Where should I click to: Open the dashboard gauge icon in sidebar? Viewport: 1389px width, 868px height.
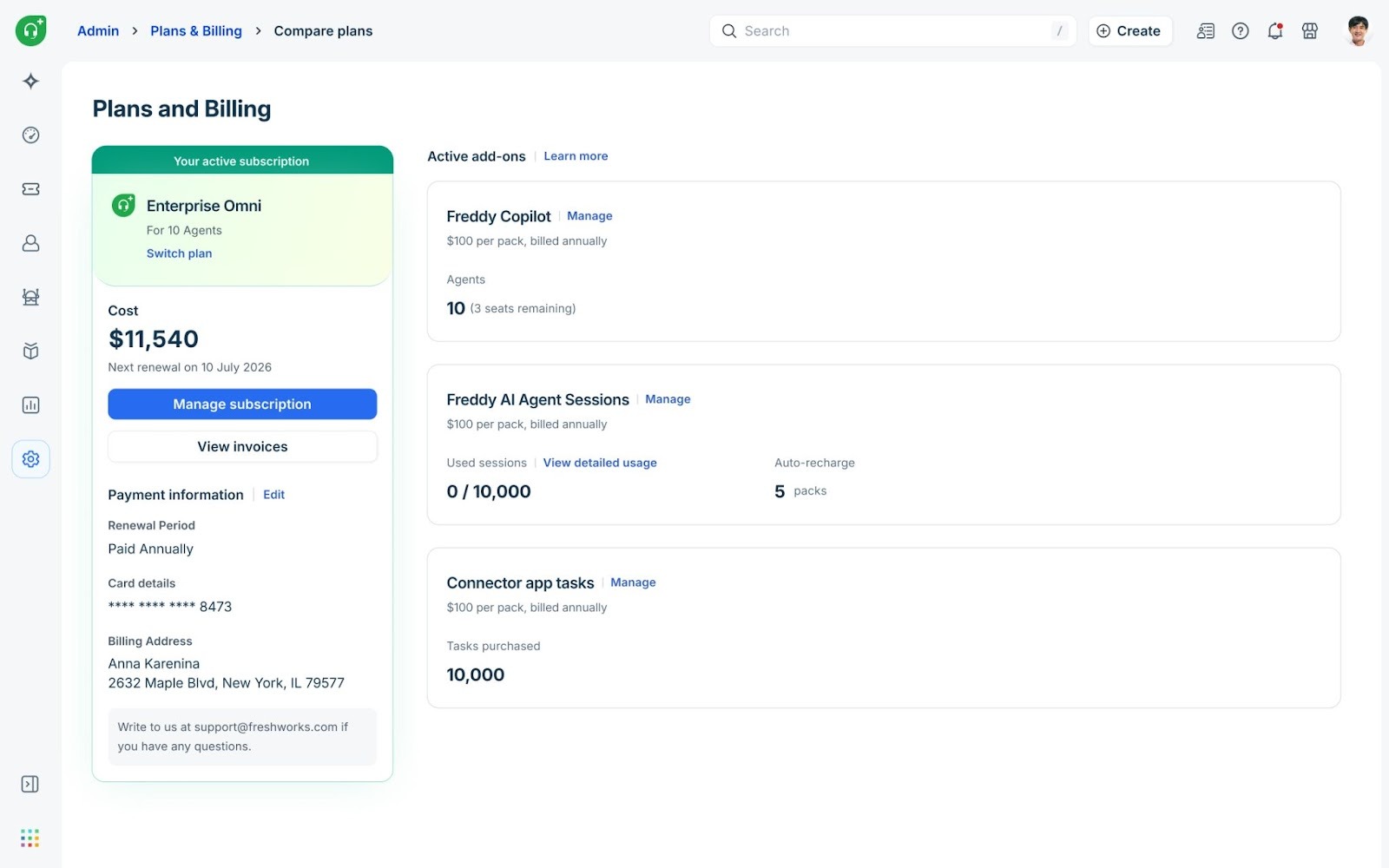coord(30,135)
